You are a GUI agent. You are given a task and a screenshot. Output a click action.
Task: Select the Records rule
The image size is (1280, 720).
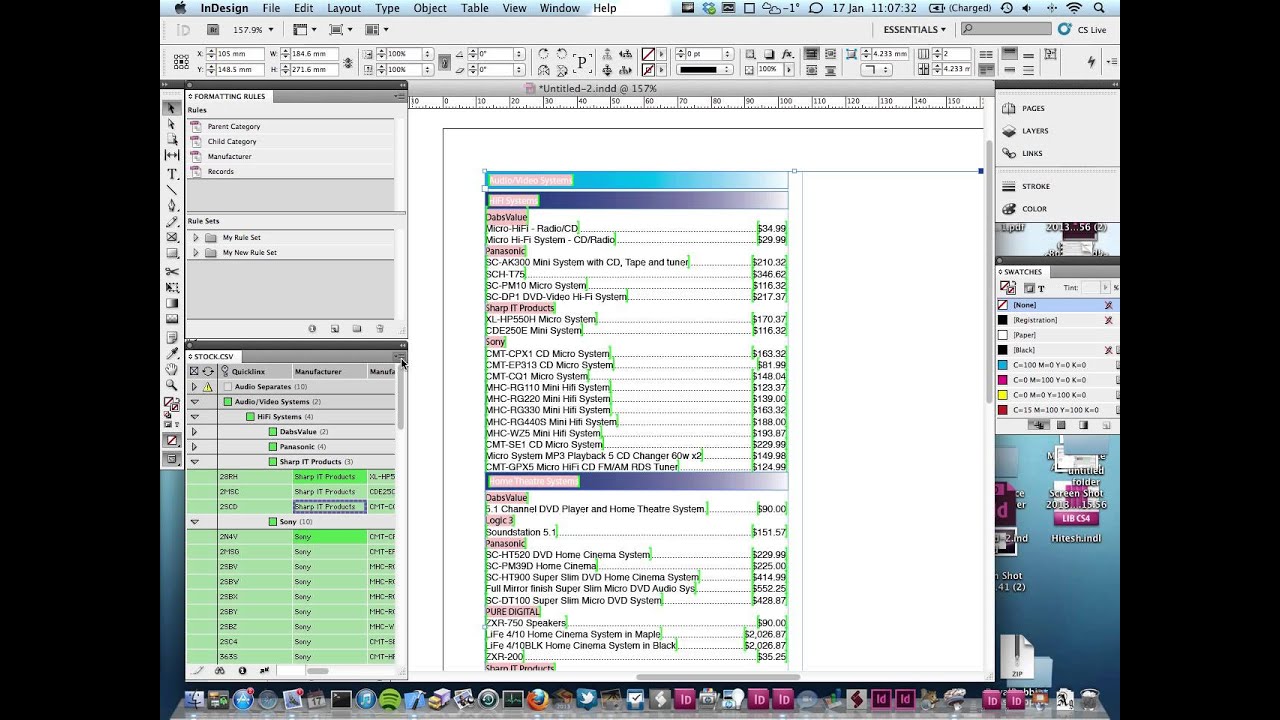click(x=290, y=171)
